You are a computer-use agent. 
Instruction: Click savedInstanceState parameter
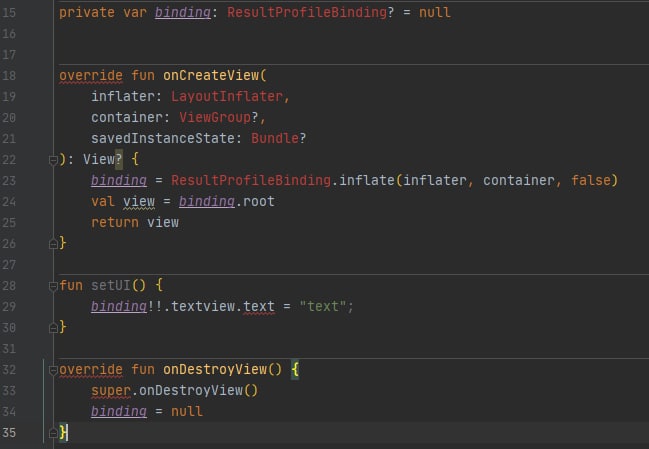[163, 138]
